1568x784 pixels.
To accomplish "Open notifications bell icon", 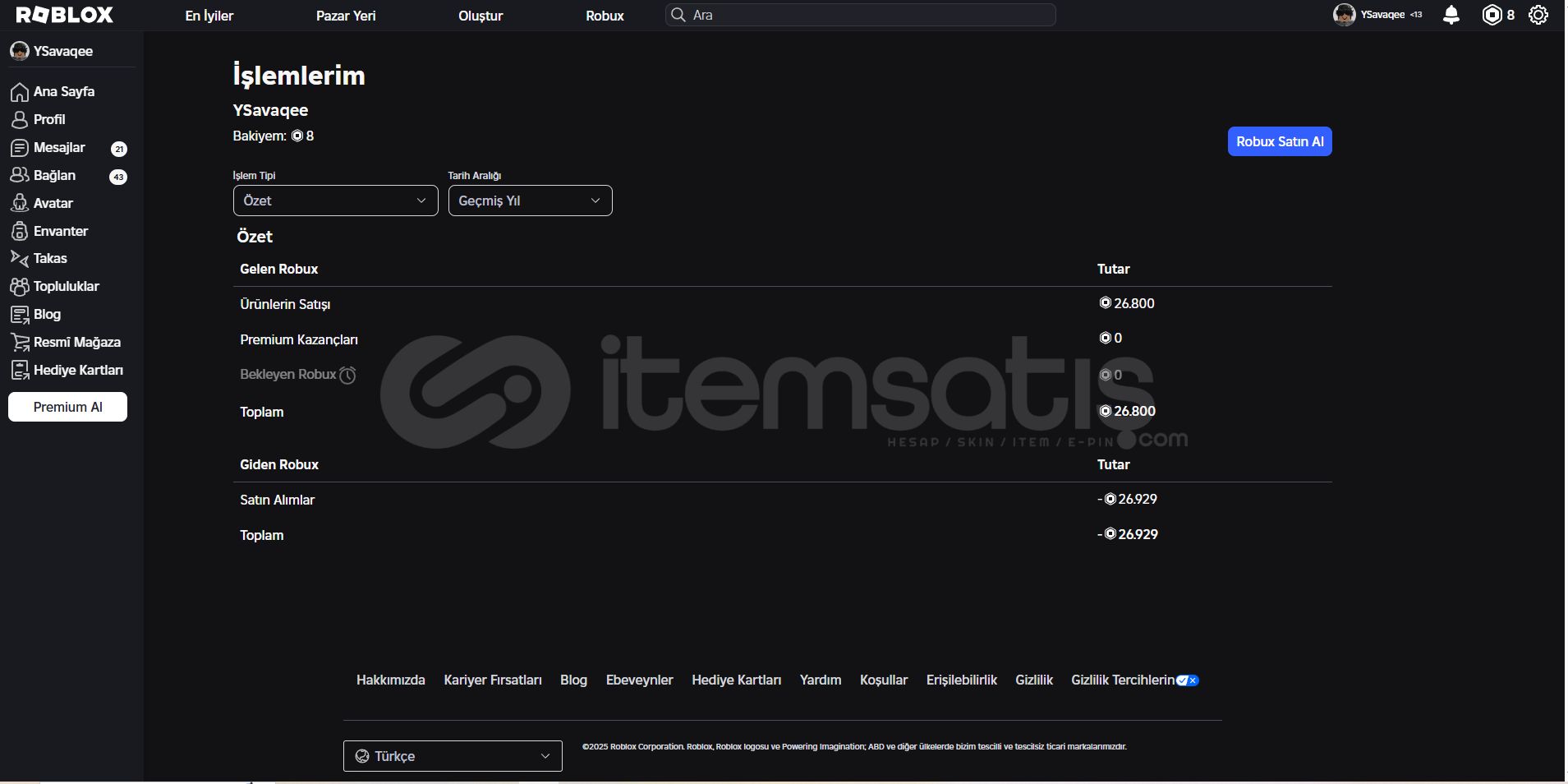I will [x=1451, y=15].
